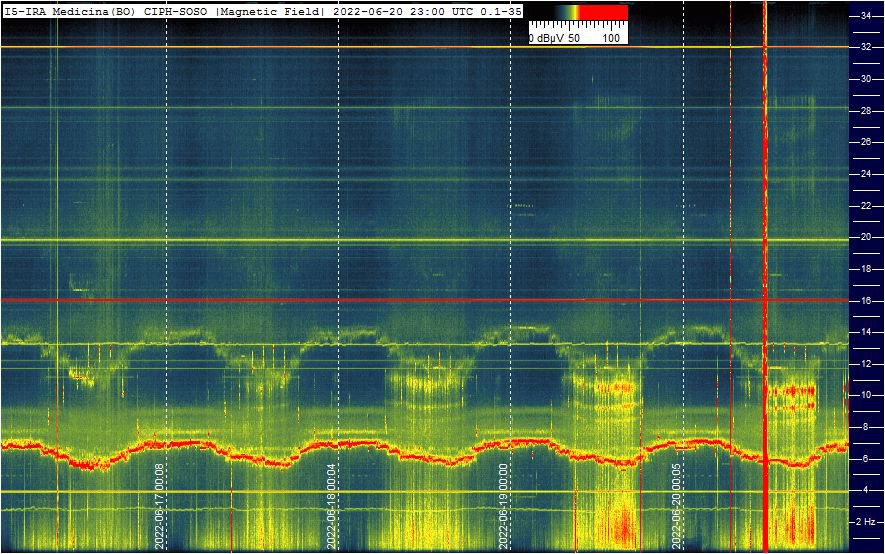This screenshot has height=554, width=885.
Task: Click the 28 frequency axis tick label
Action: 866,110
